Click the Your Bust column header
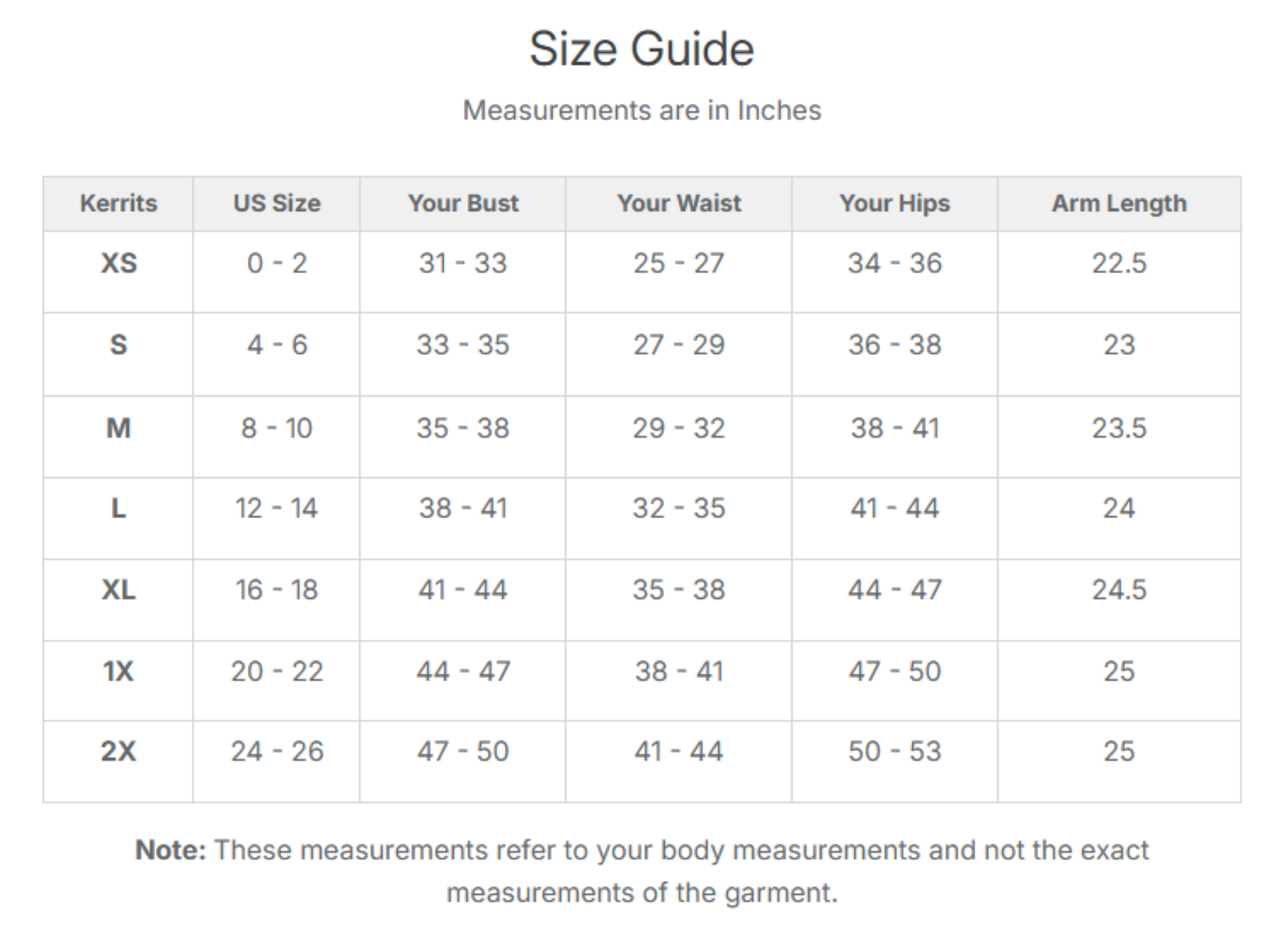Image resolution: width=1288 pixels, height=930 pixels. (463, 203)
